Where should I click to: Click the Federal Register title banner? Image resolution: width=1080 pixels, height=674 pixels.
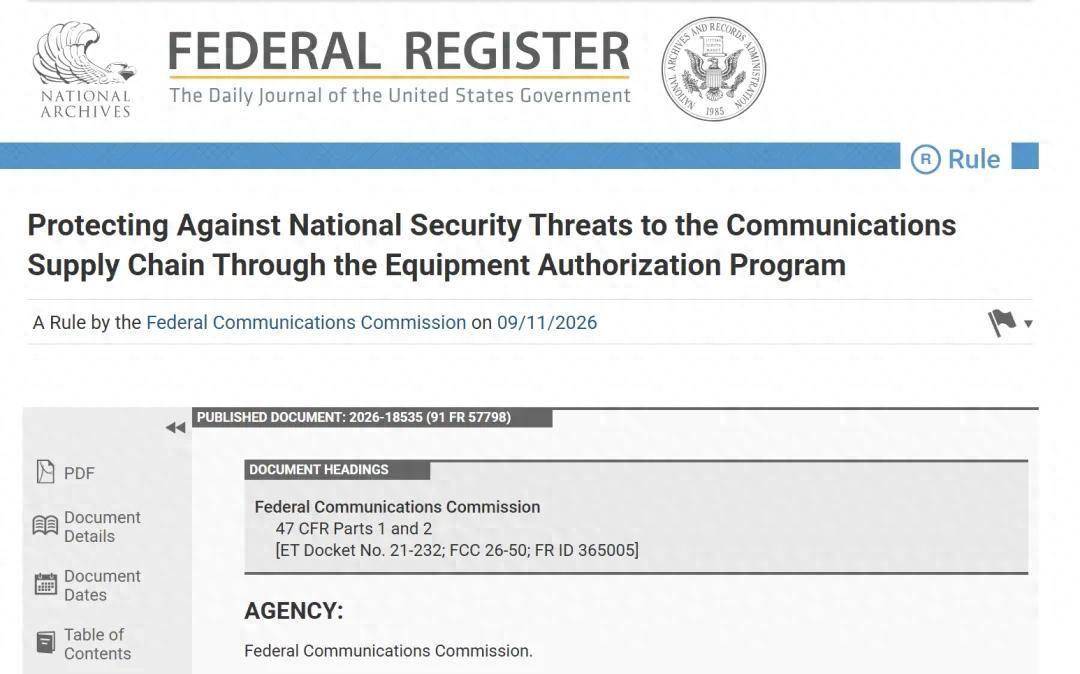pyautogui.click(x=399, y=67)
